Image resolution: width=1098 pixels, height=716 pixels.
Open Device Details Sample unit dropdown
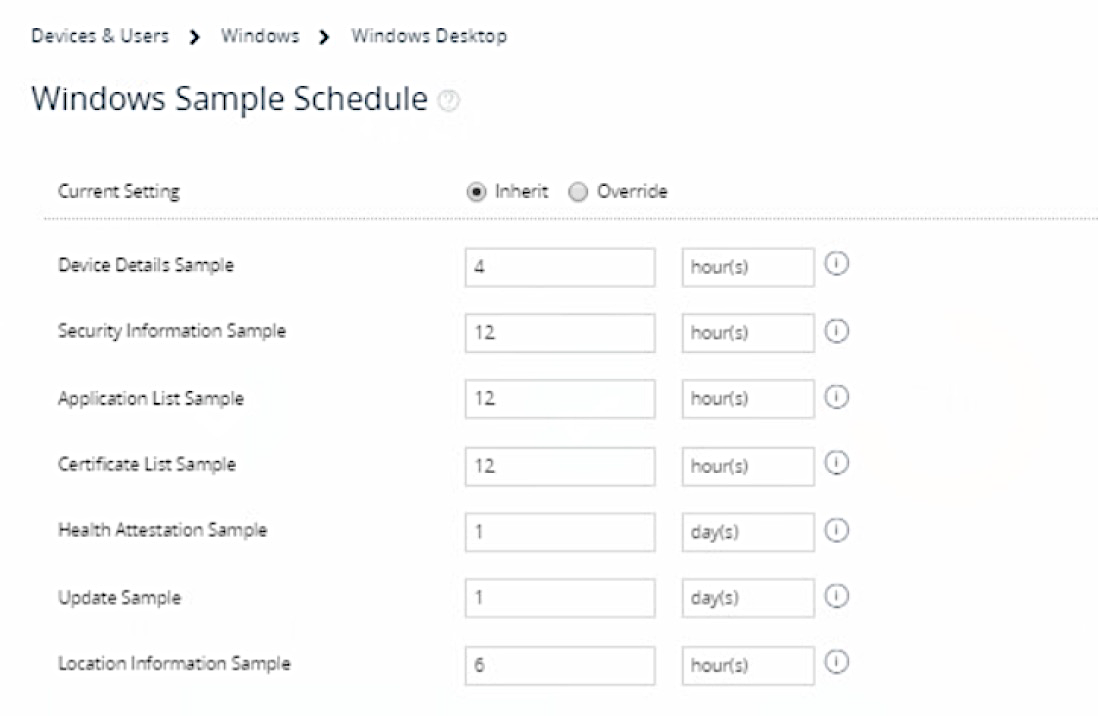(748, 267)
